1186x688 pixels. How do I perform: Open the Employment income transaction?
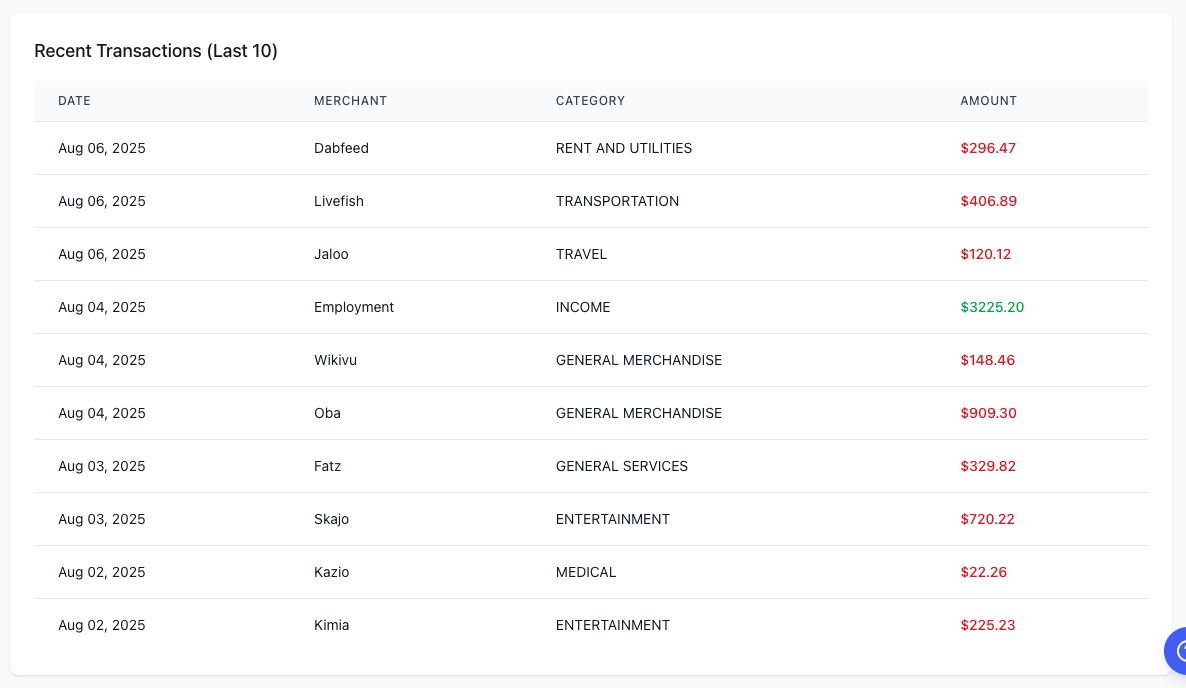pyautogui.click(x=354, y=307)
